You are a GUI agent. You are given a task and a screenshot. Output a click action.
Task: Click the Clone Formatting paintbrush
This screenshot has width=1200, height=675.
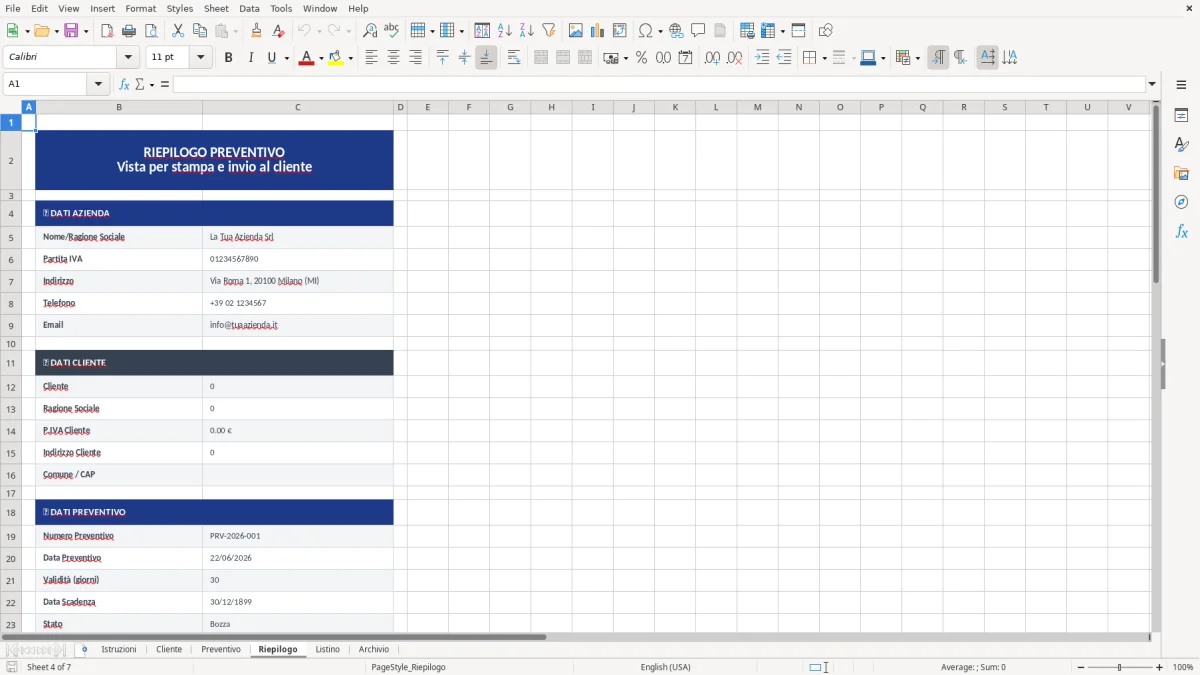point(256,31)
